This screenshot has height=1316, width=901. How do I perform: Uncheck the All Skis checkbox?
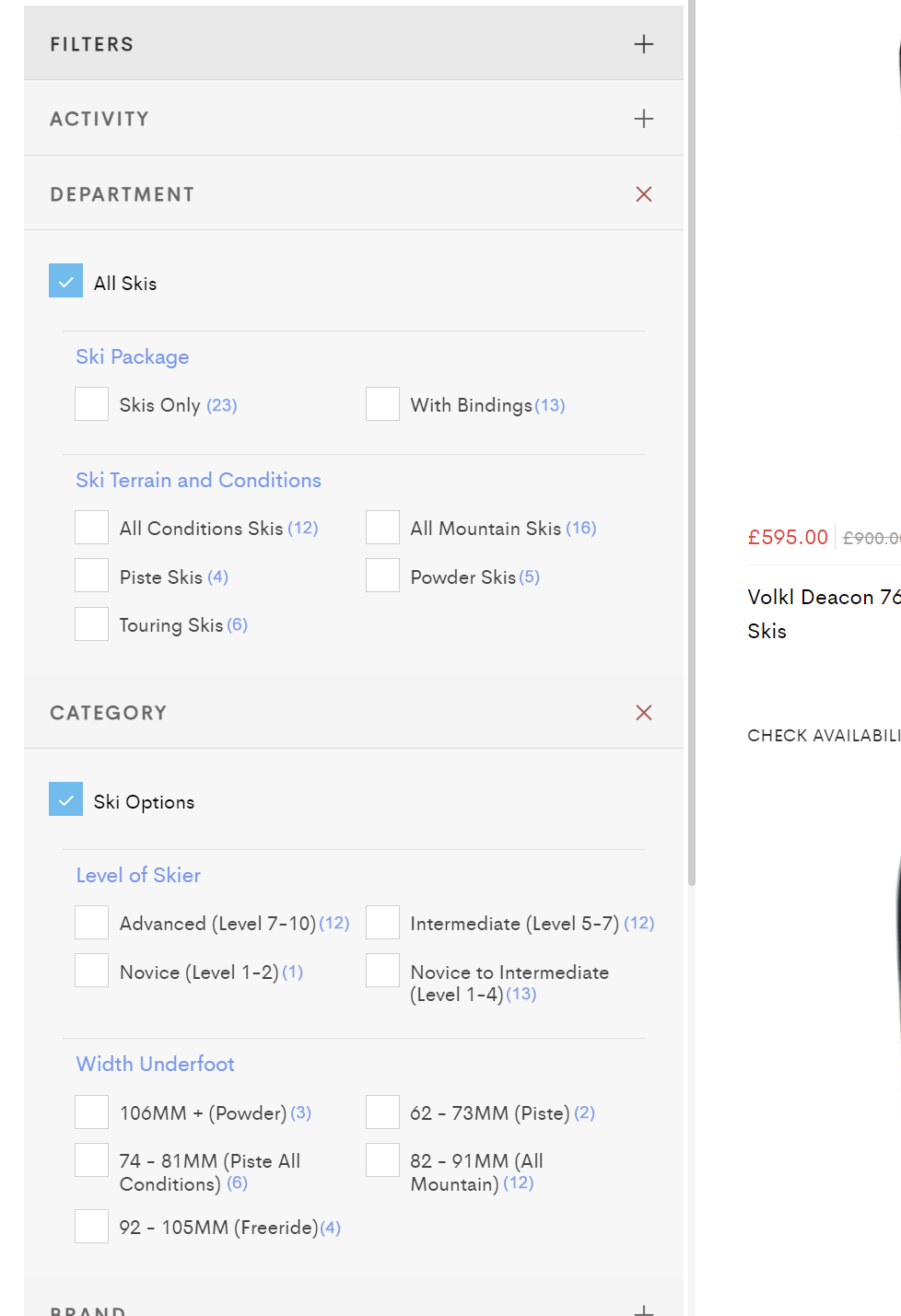click(x=65, y=282)
